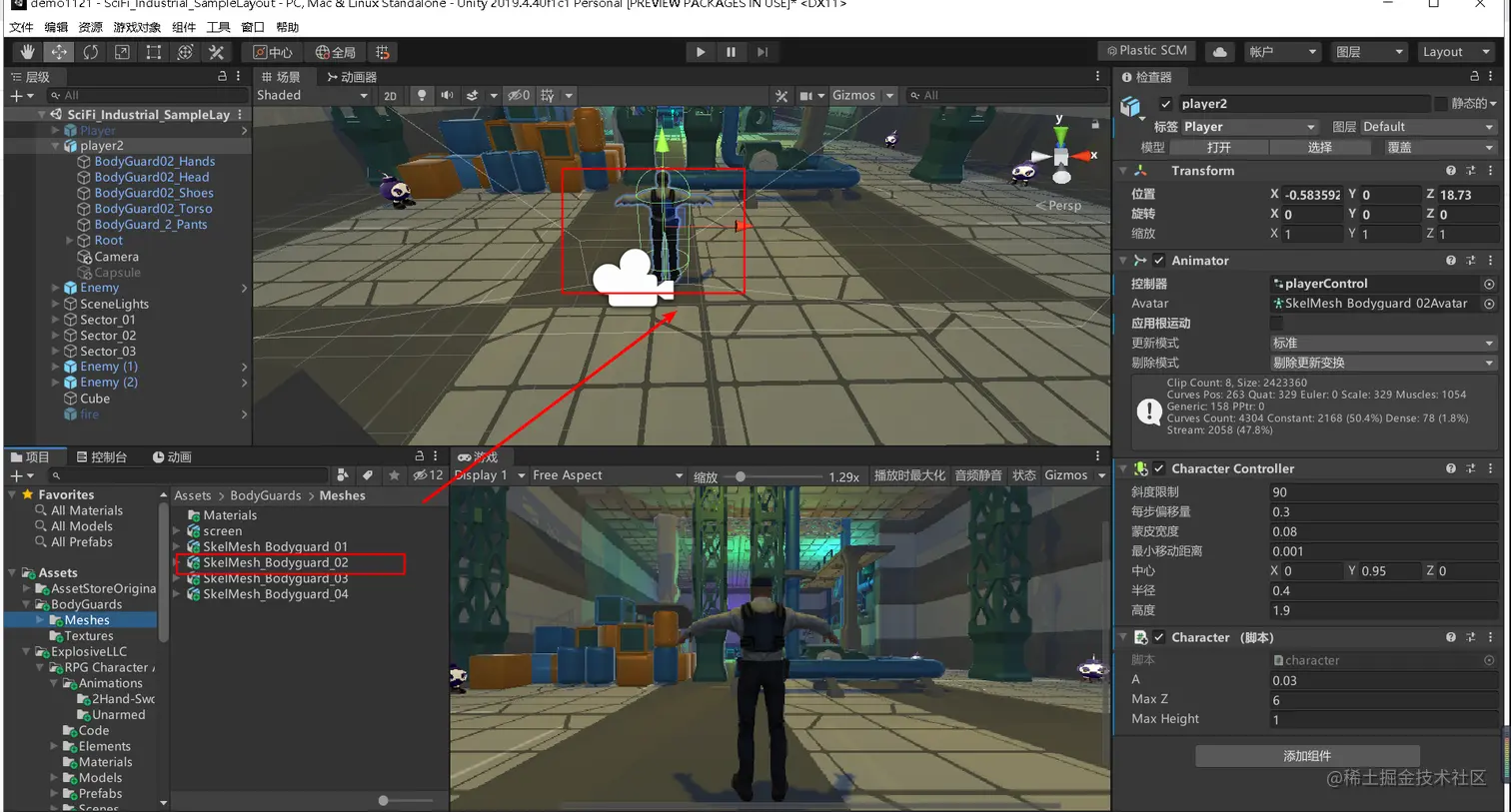This screenshot has width=1511, height=812.
Task: Open the custom editor tools icon
Action: point(216,52)
